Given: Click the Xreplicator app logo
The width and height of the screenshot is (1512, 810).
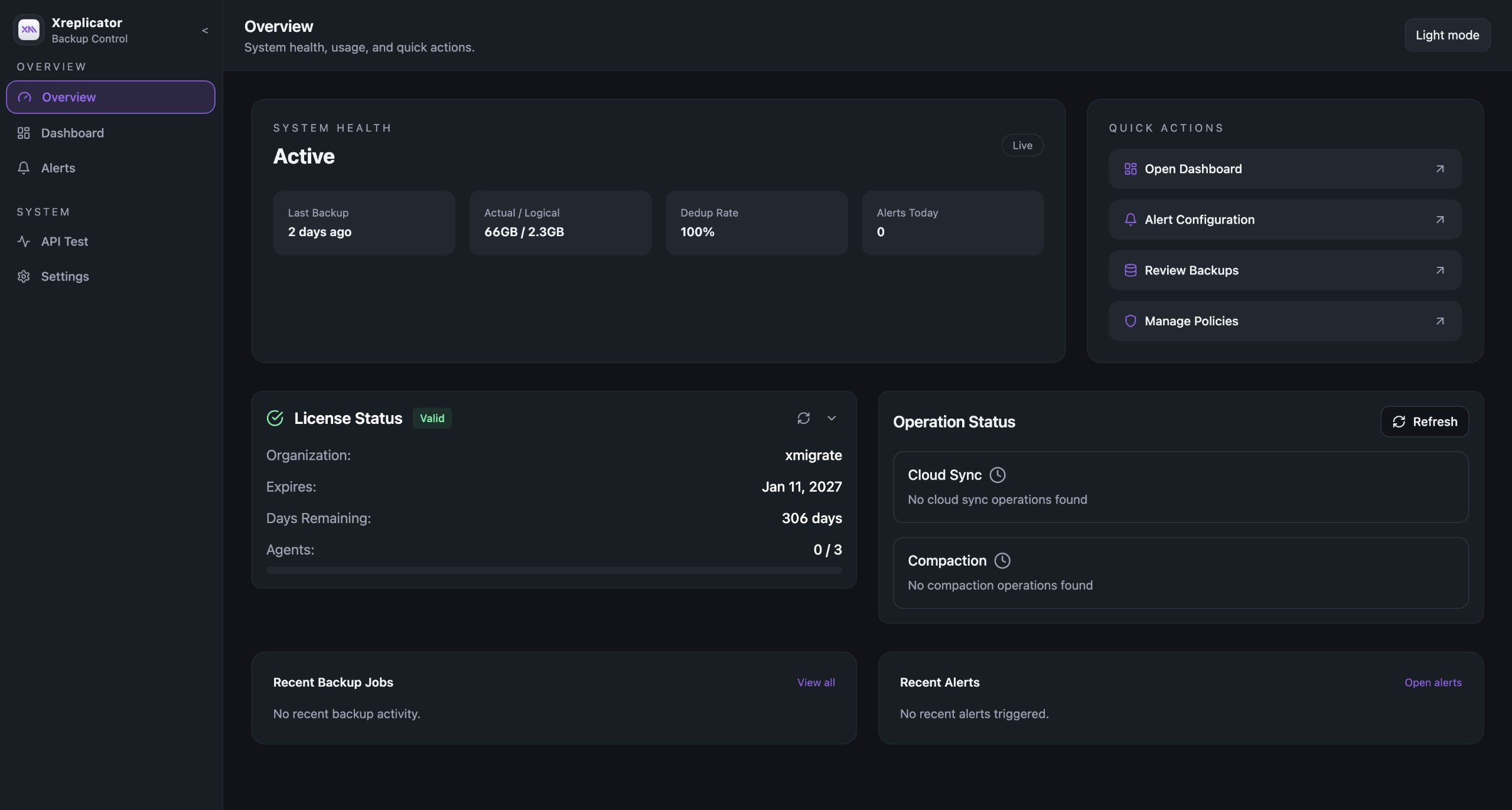Looking at the screenshot, I should [29, 30].
